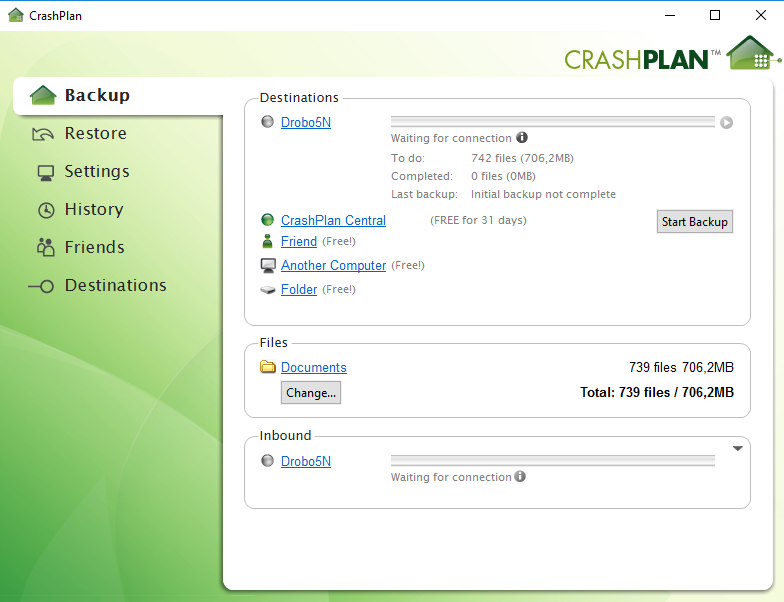
Task: Click the Inbound Drobo5N progress bar
Action: (x=552, y=460)
